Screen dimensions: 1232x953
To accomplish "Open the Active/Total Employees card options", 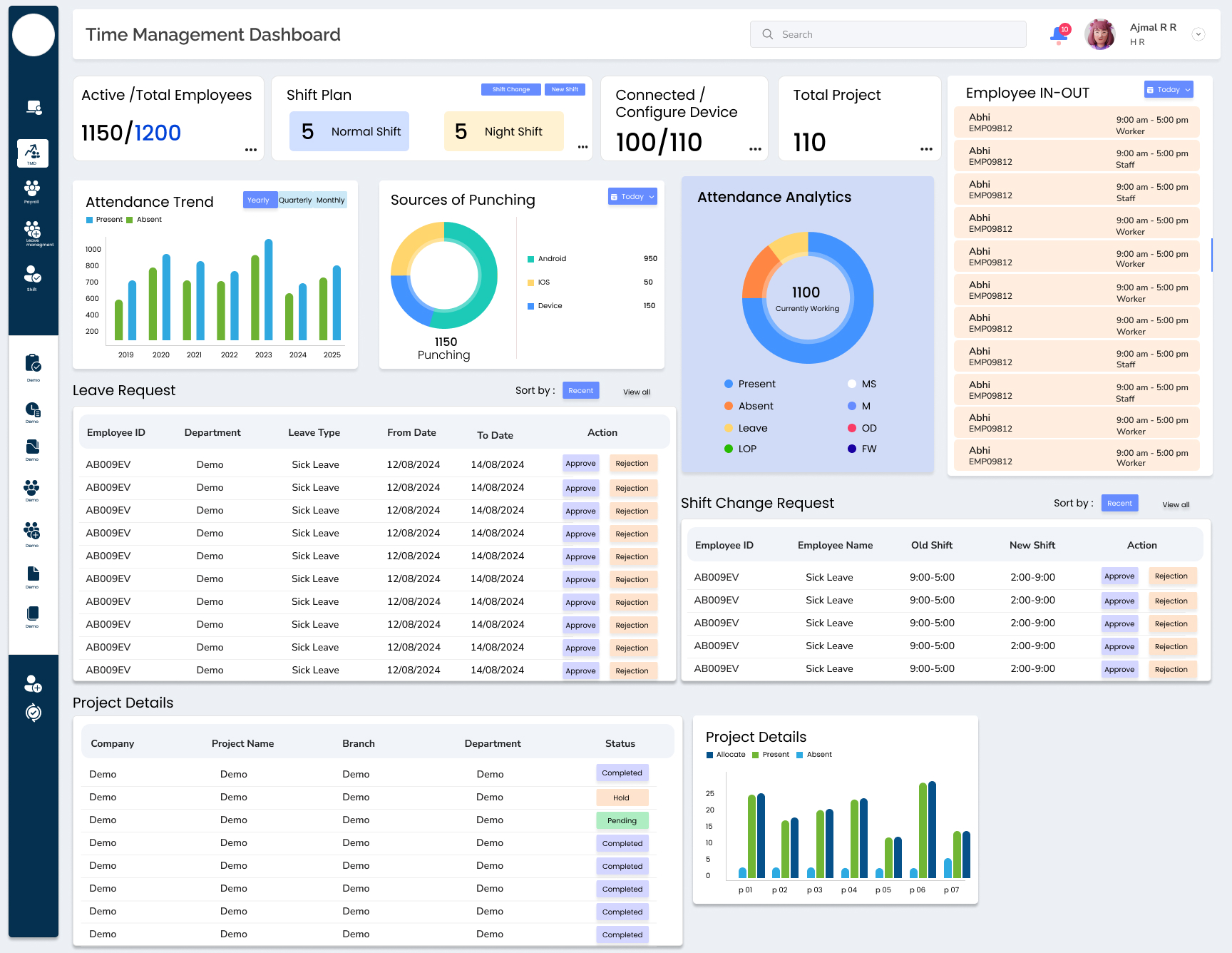I will [251, 150].
